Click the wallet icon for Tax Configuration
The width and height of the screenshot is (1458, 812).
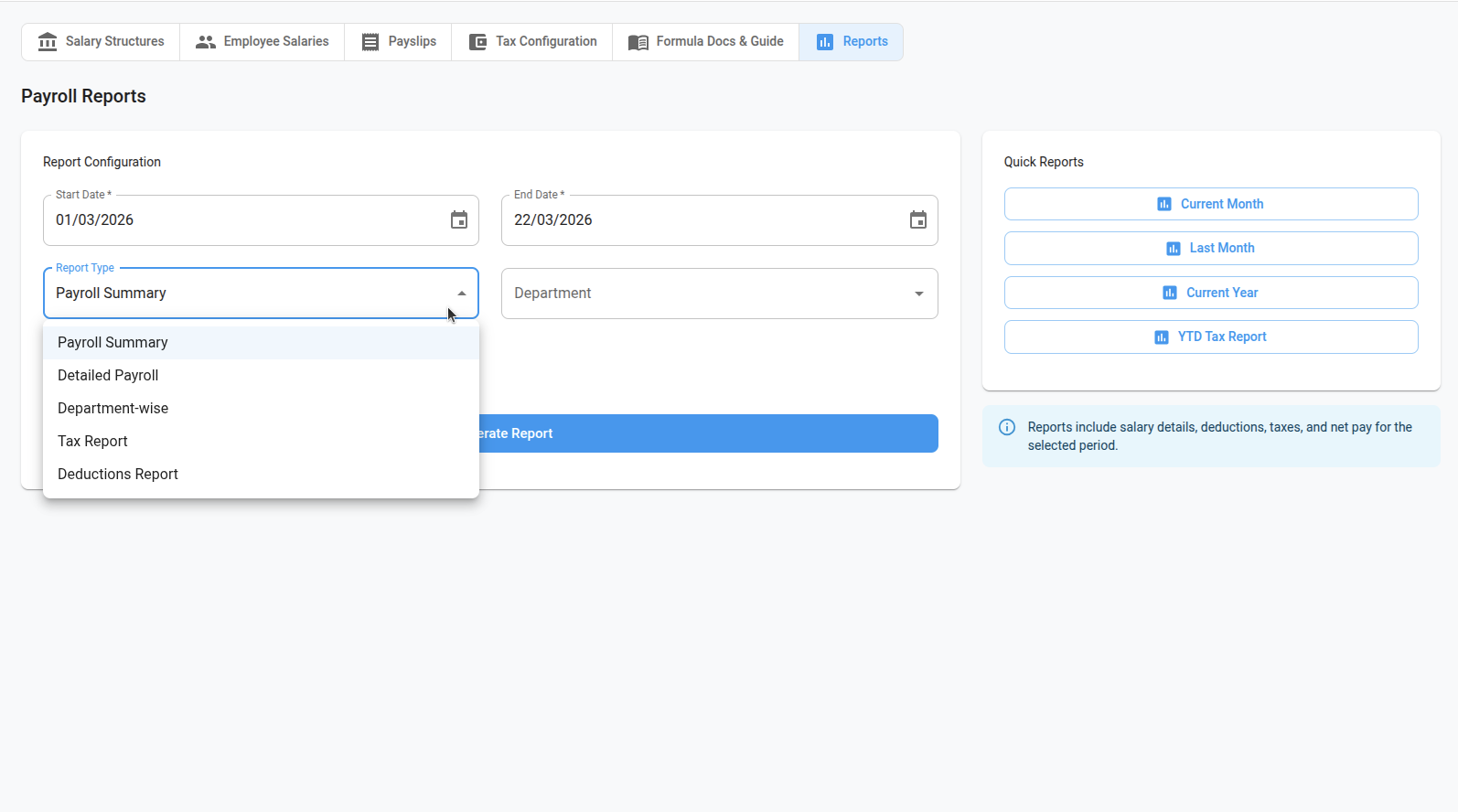pos(477,42)
